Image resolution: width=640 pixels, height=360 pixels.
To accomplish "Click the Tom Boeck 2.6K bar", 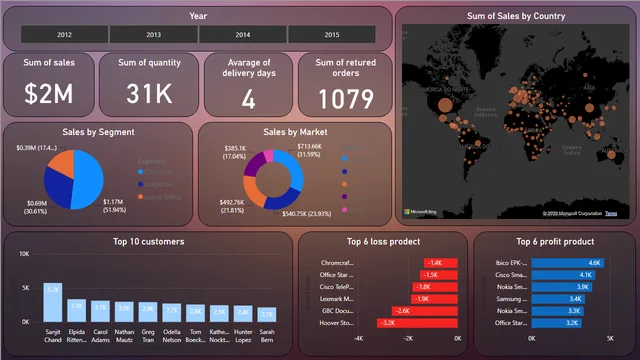I will pyautogui.click(x=195, y=313).
